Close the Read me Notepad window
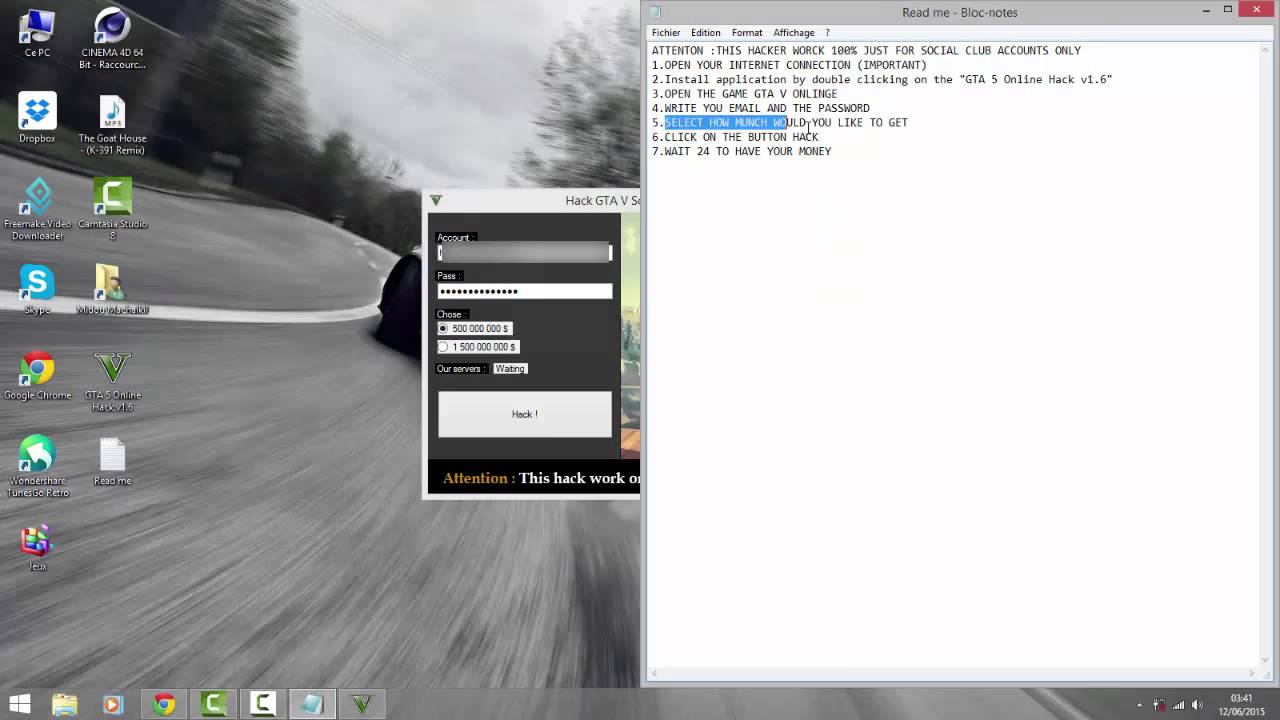The image size is (1280, 720). [1257, 10]
